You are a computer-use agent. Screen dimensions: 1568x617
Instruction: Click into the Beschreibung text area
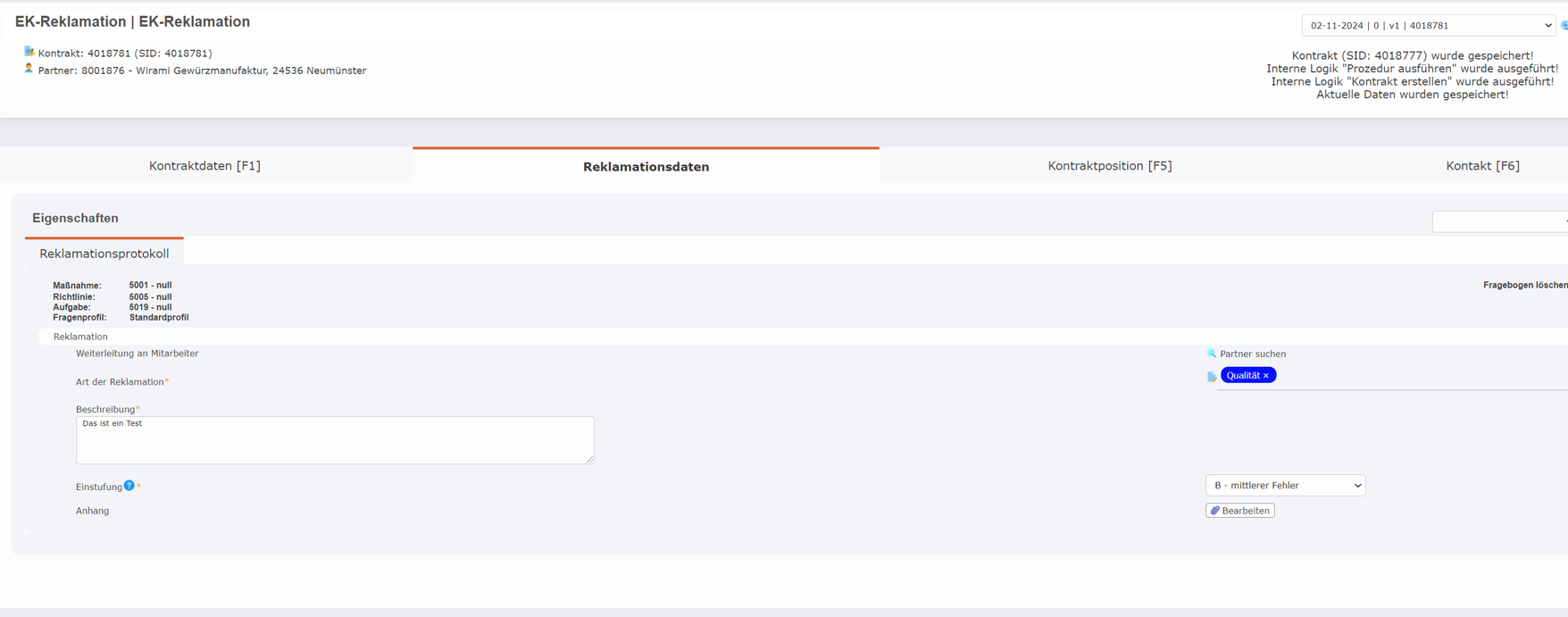click(x=335, y=440)
